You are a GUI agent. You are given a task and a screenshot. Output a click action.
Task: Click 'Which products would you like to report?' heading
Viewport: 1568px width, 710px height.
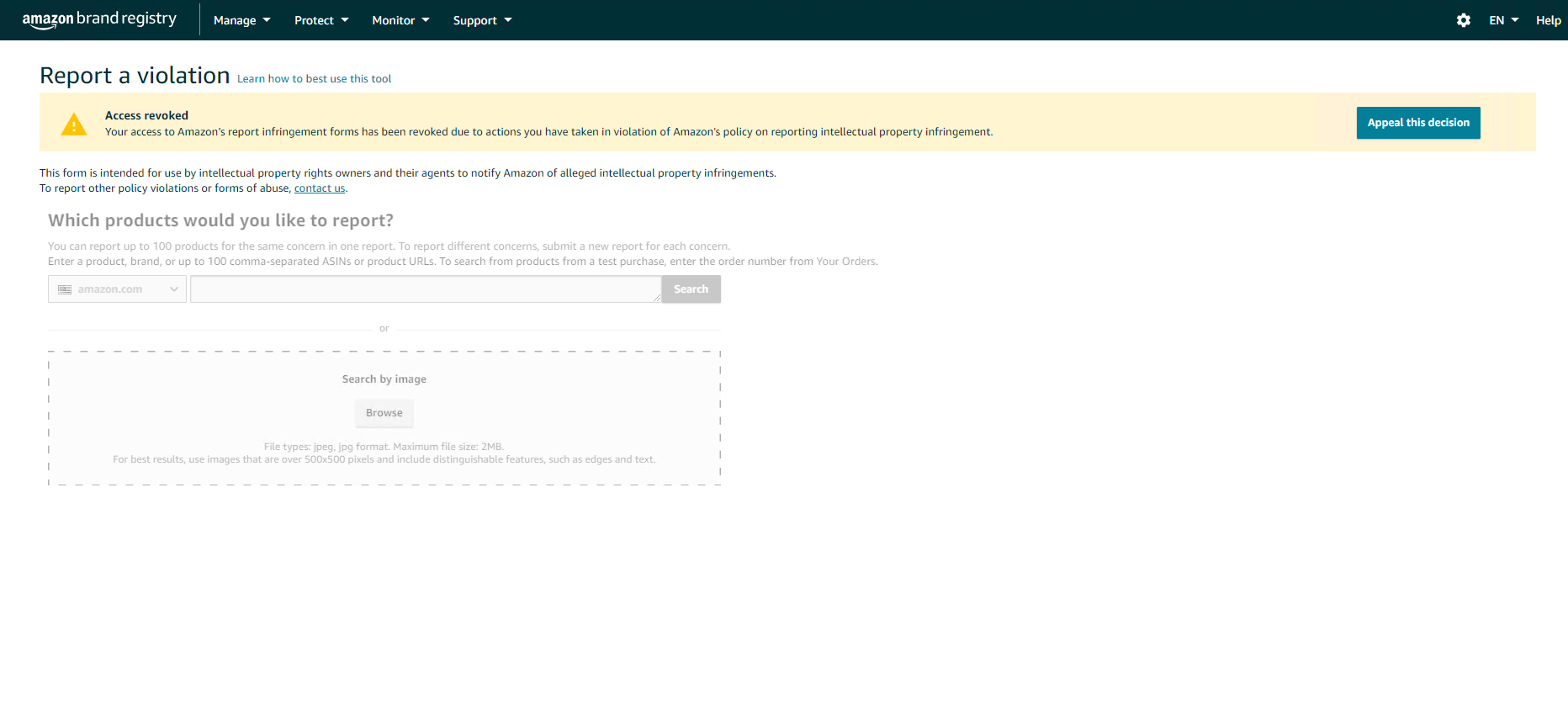[x=220, y=220]
